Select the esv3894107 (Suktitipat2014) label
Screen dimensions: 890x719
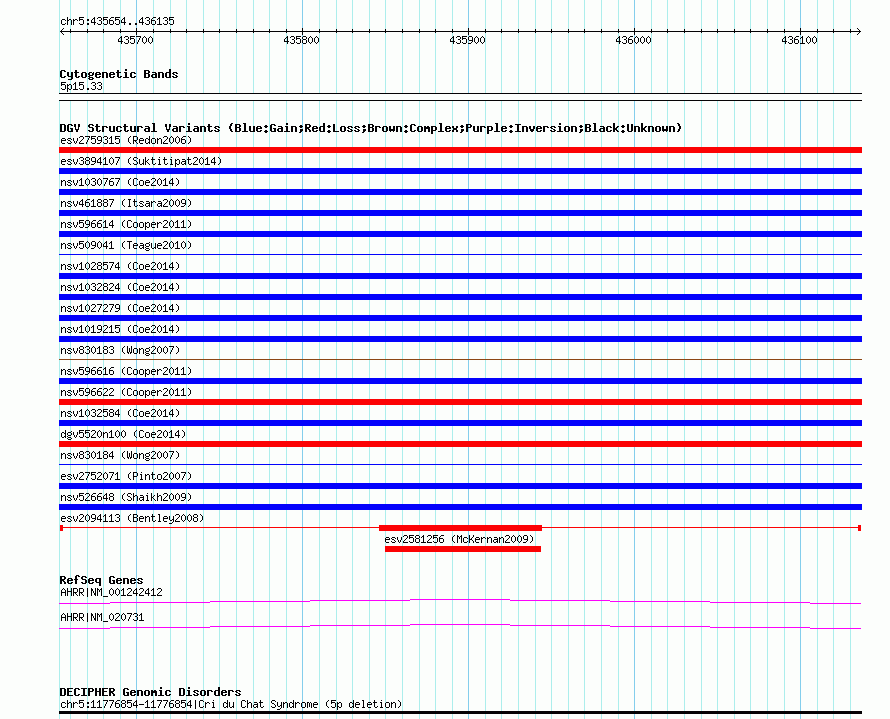pos(141,161)
